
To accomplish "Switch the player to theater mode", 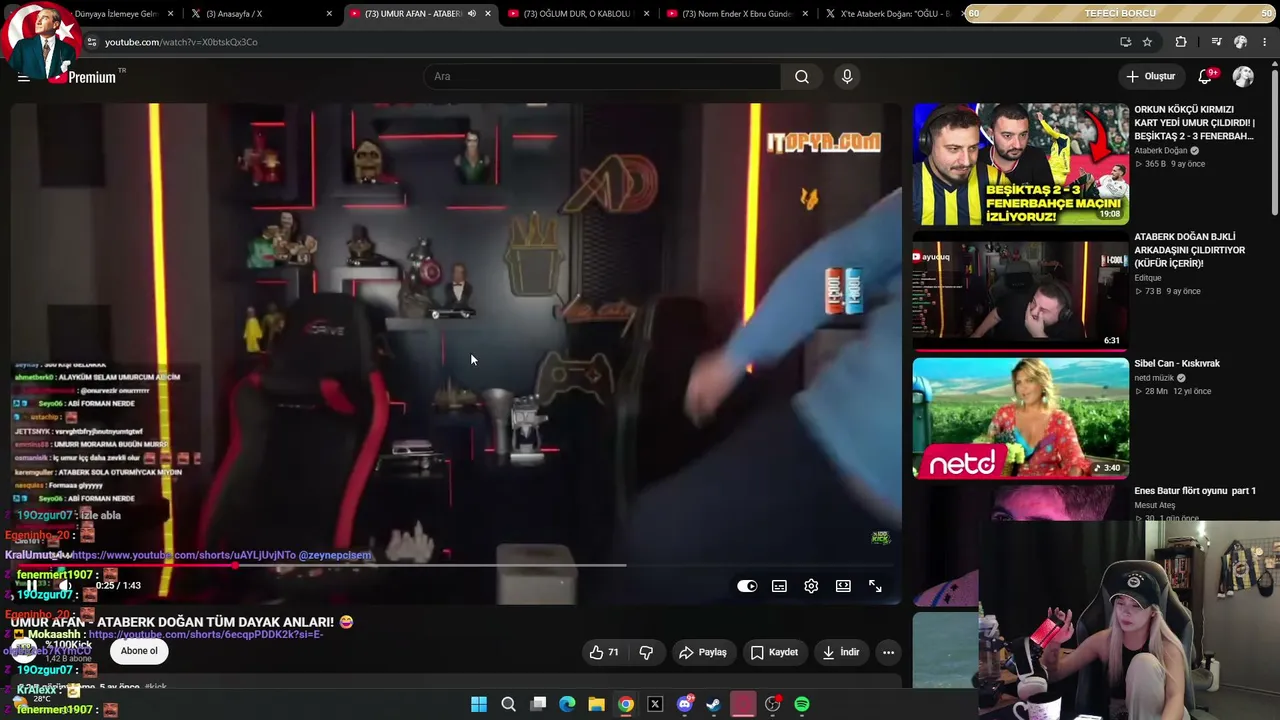I will pyautogui.click(x=843, y=586).
